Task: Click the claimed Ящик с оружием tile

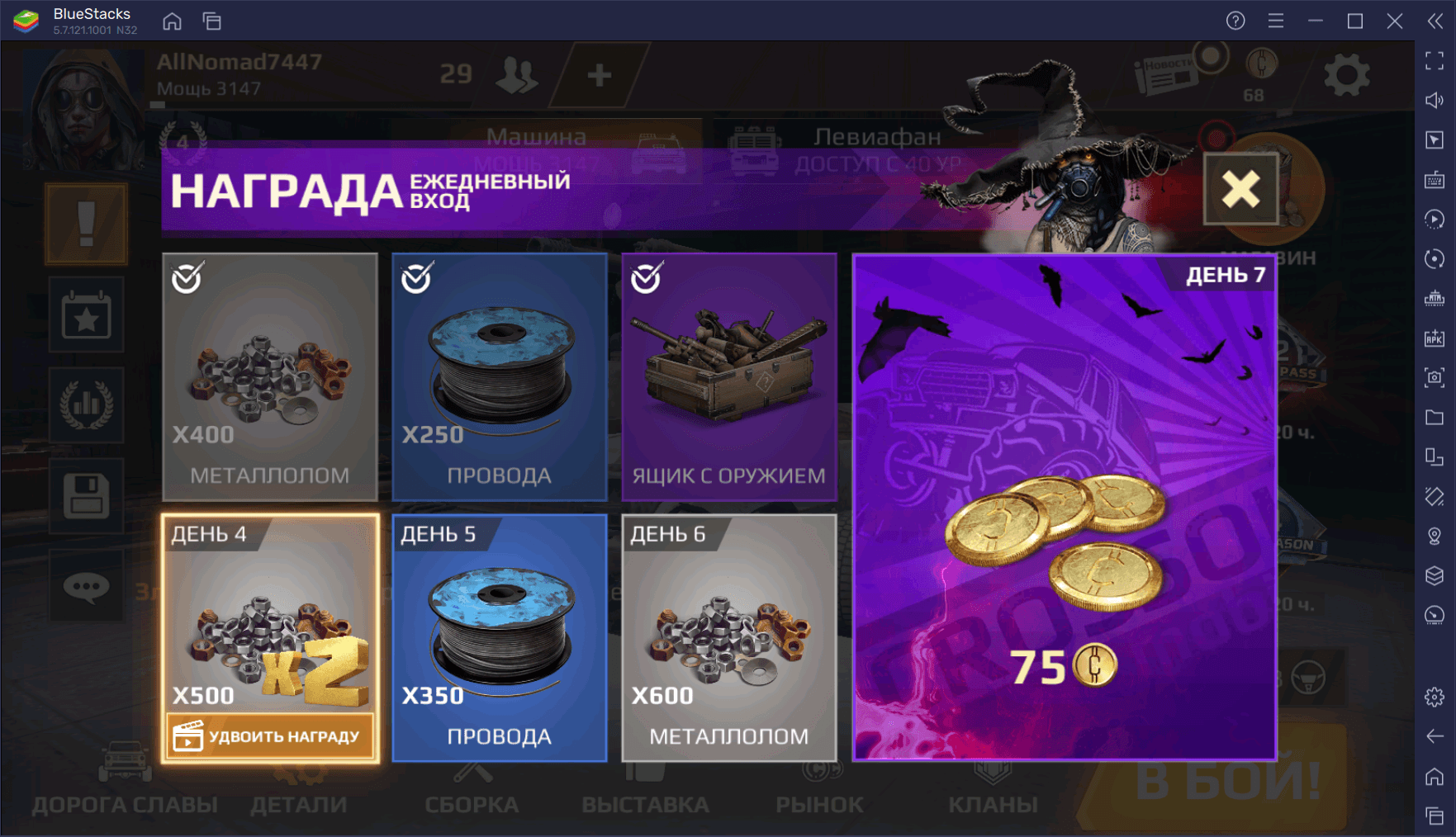Action: [x=729, y=377]
